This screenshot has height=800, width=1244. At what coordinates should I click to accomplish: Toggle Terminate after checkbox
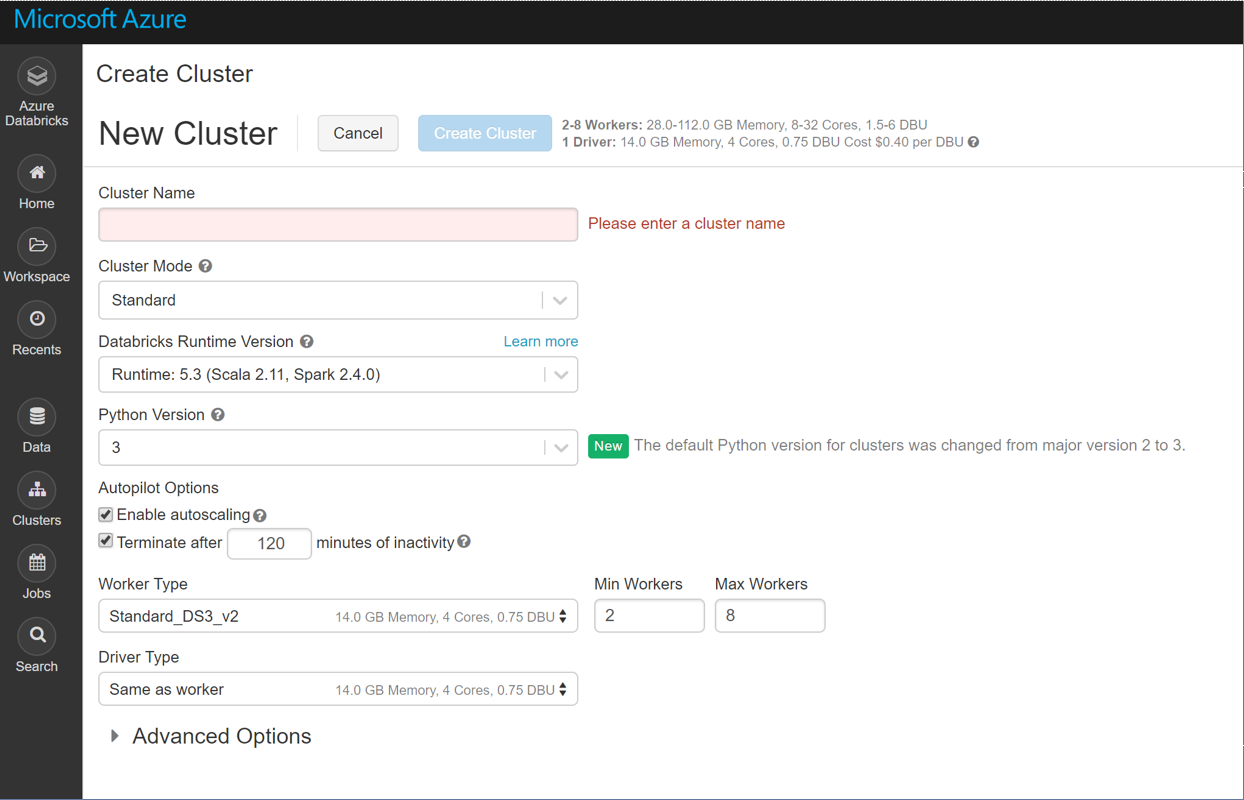(105, 541)
